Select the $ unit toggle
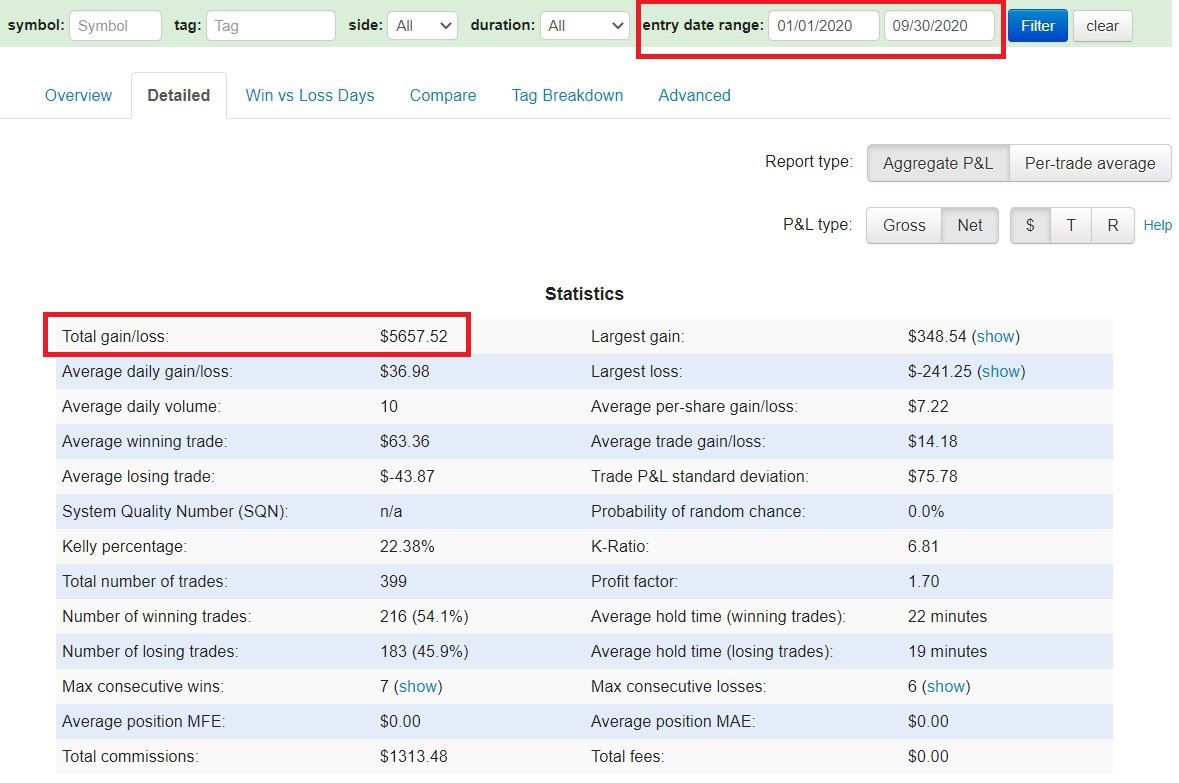1179x783 pixels. [1030, 226]
